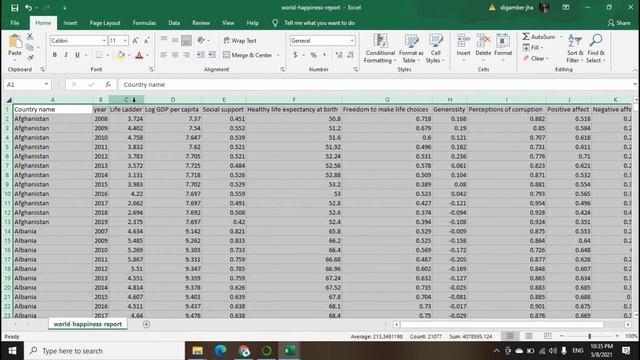Open the font name combo box
The image size is (640, 360).
(78, 40)
